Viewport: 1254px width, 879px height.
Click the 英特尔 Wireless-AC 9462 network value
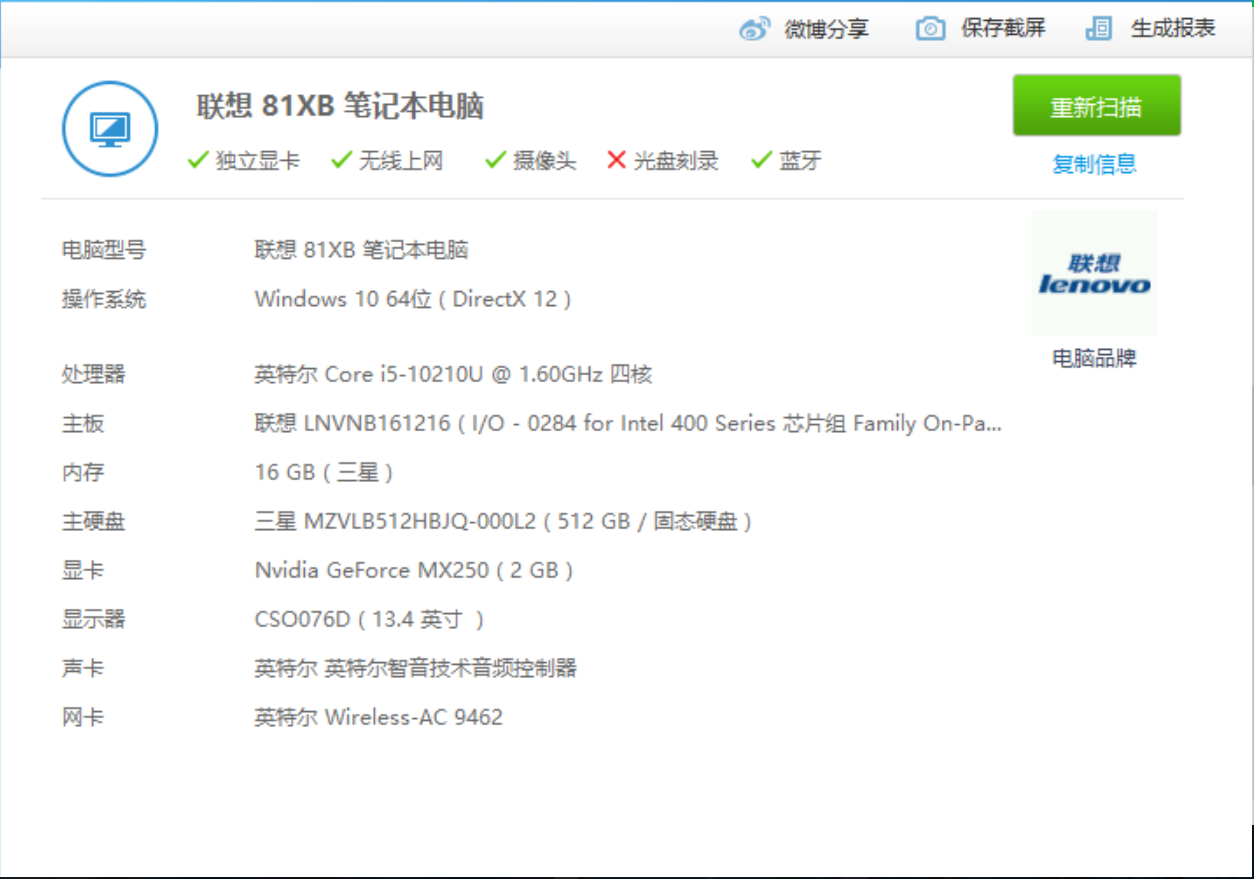[x=378, y=717]
